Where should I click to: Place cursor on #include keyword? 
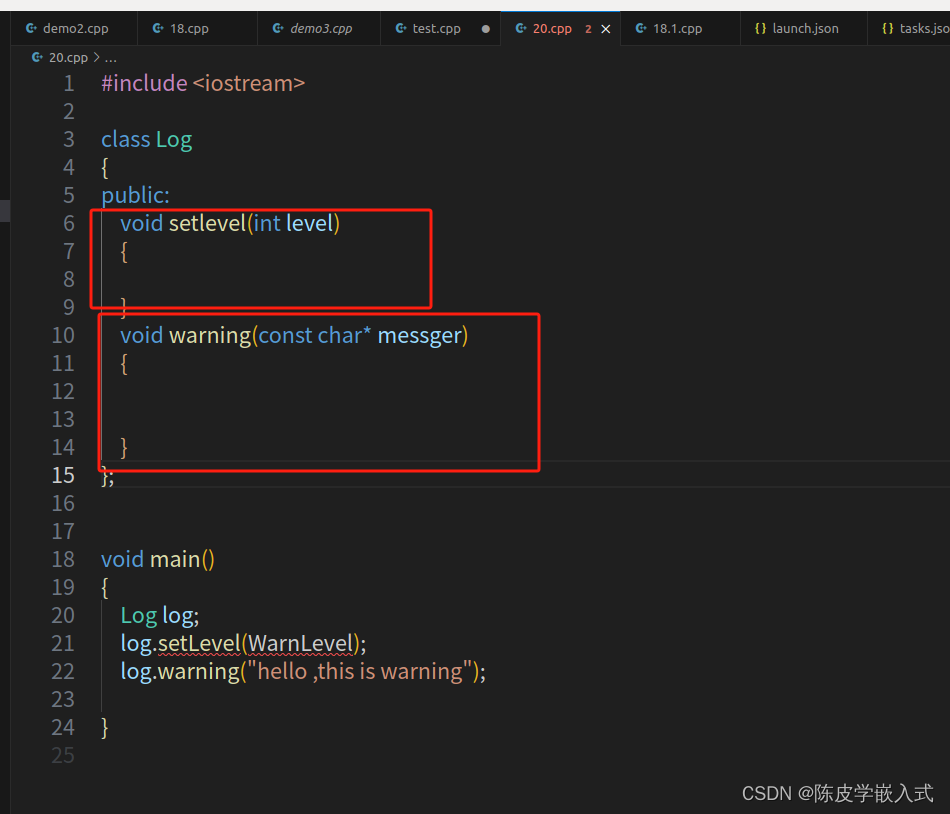click(x=144, y=84)
